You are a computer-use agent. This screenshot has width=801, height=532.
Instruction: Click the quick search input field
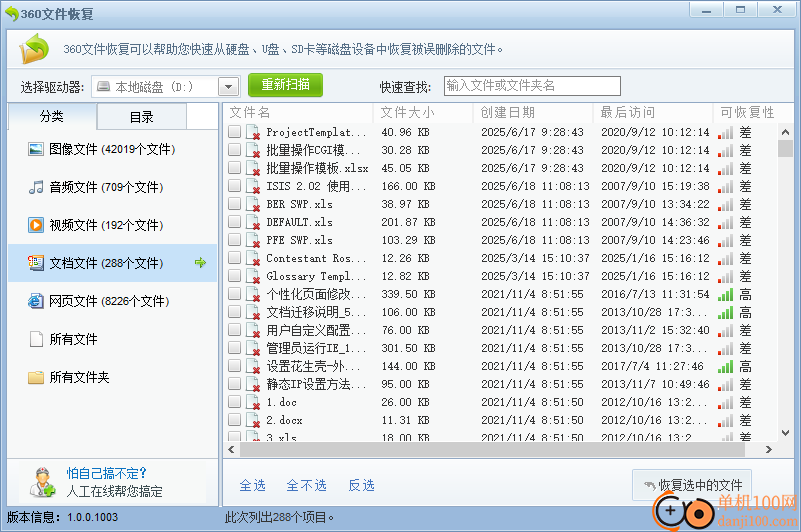pos(532,86)
